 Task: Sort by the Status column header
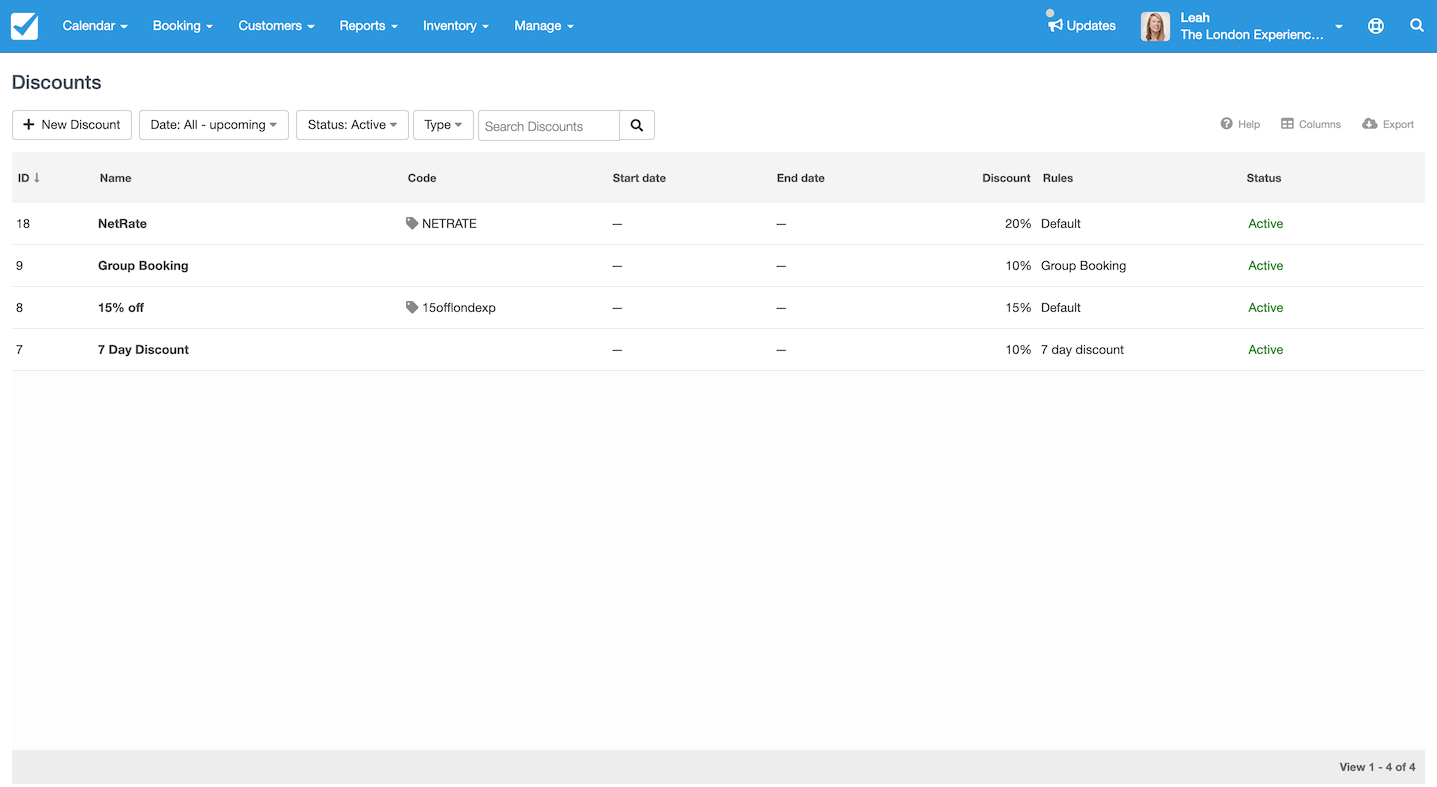(x=1264, y=178)
